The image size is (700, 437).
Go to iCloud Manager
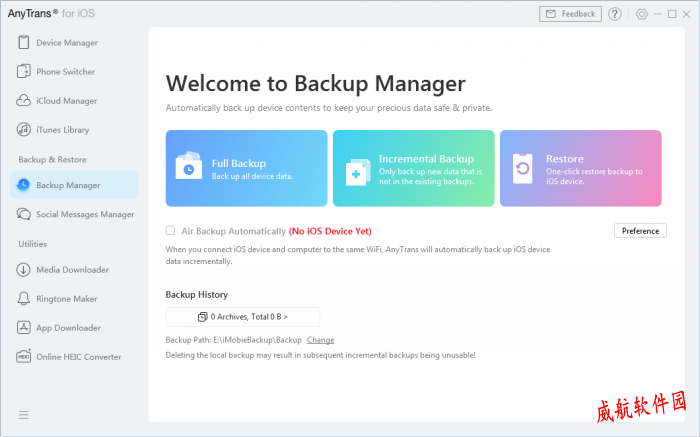click(x=74, y=100)
